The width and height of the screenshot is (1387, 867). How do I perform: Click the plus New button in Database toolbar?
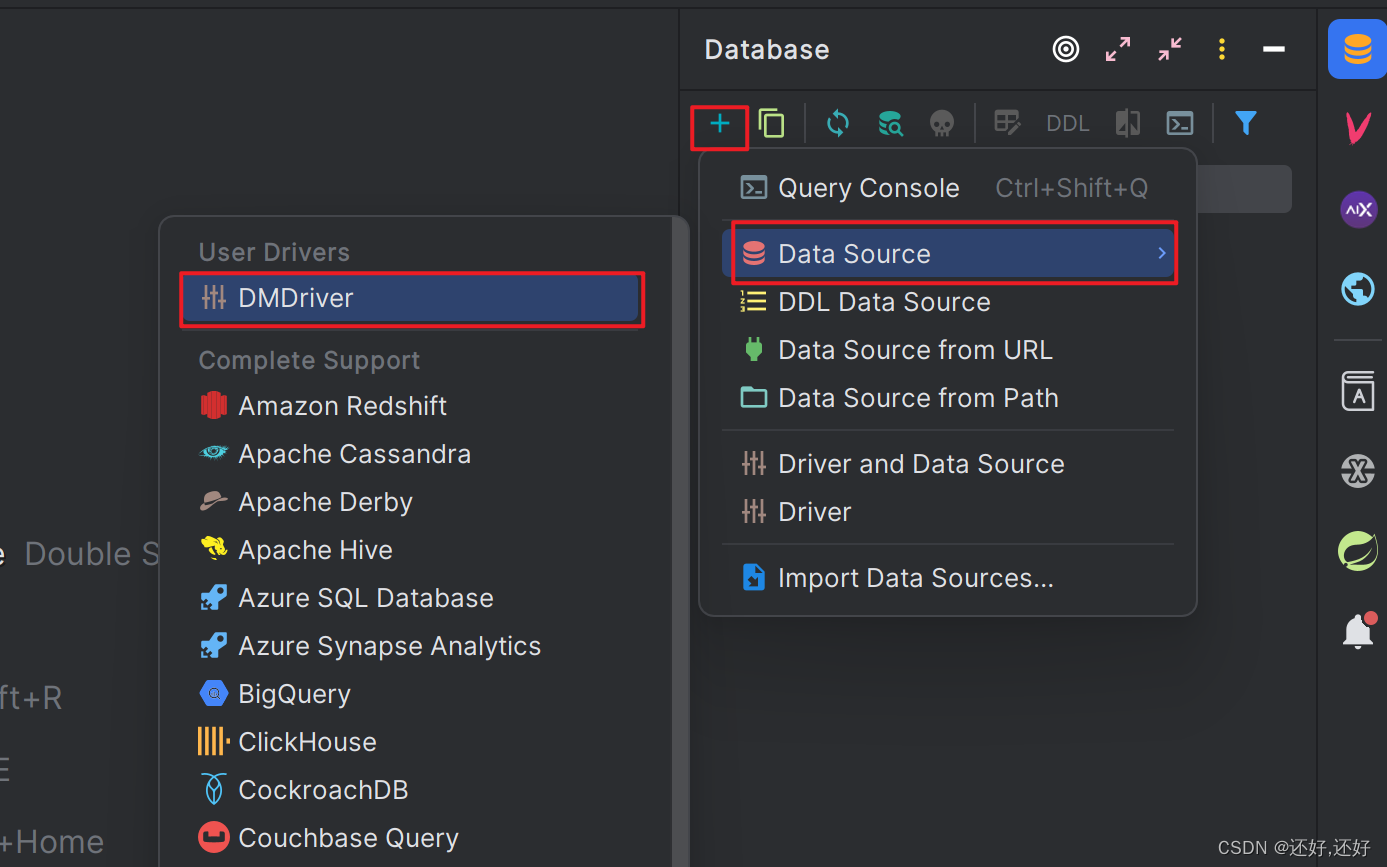(x=719, y=124)
